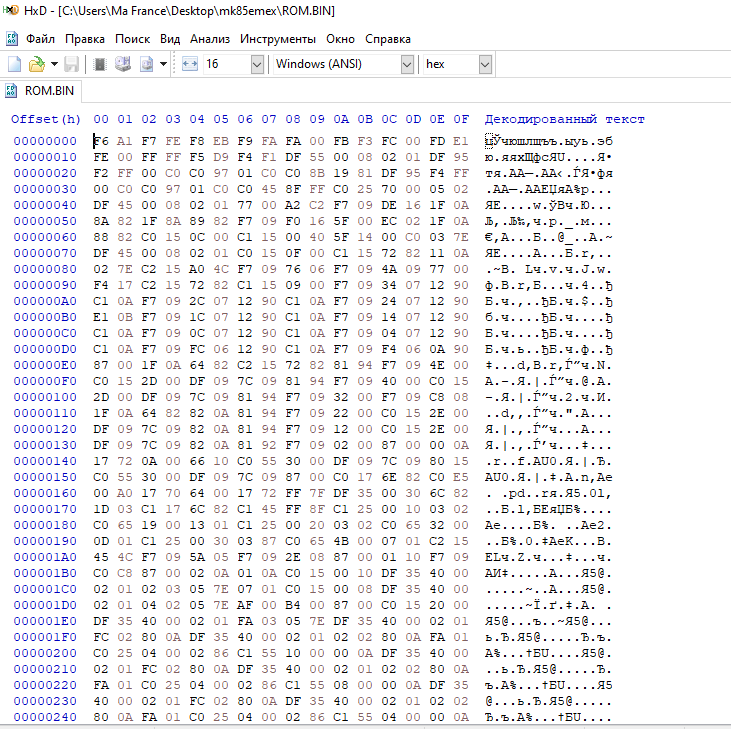Click first byte F6 at offset 00000000
The height and width of the screenshot is (729, 731).
point(101,141)
